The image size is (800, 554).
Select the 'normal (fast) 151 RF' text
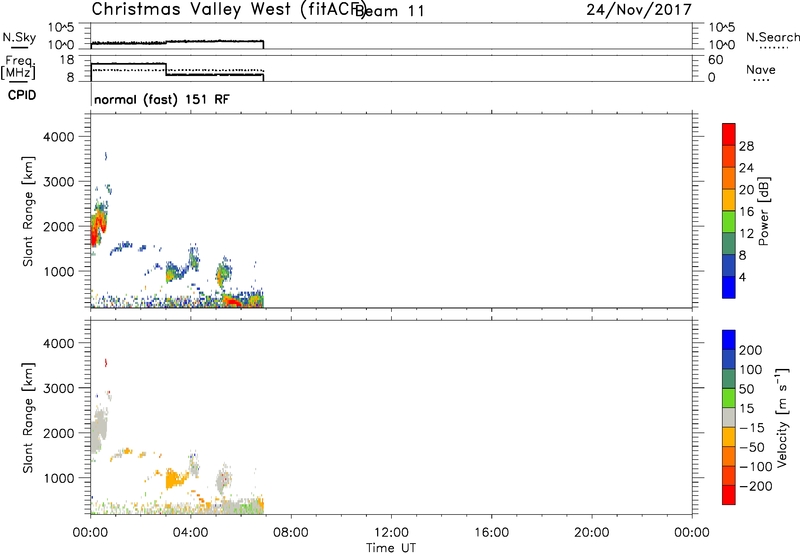pos(162,99)
